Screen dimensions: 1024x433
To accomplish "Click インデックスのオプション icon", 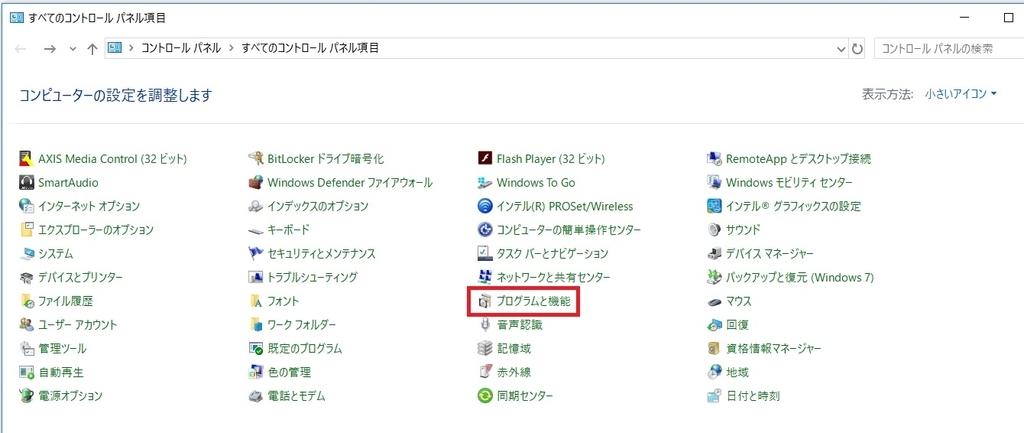I will 255,206.
